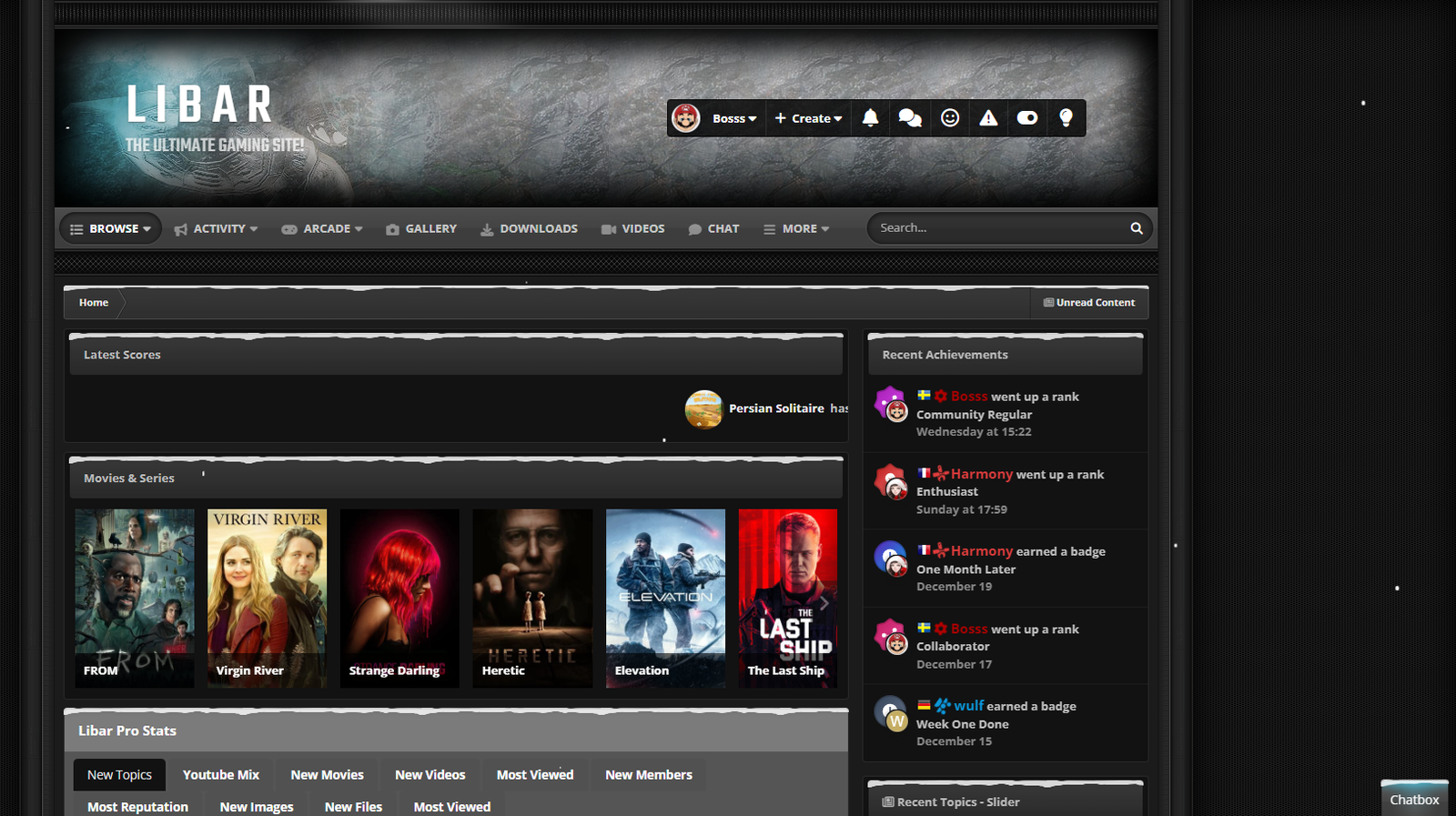
Task: Click the Sunday at 17:59 timestamp
Action: [962, 510]
